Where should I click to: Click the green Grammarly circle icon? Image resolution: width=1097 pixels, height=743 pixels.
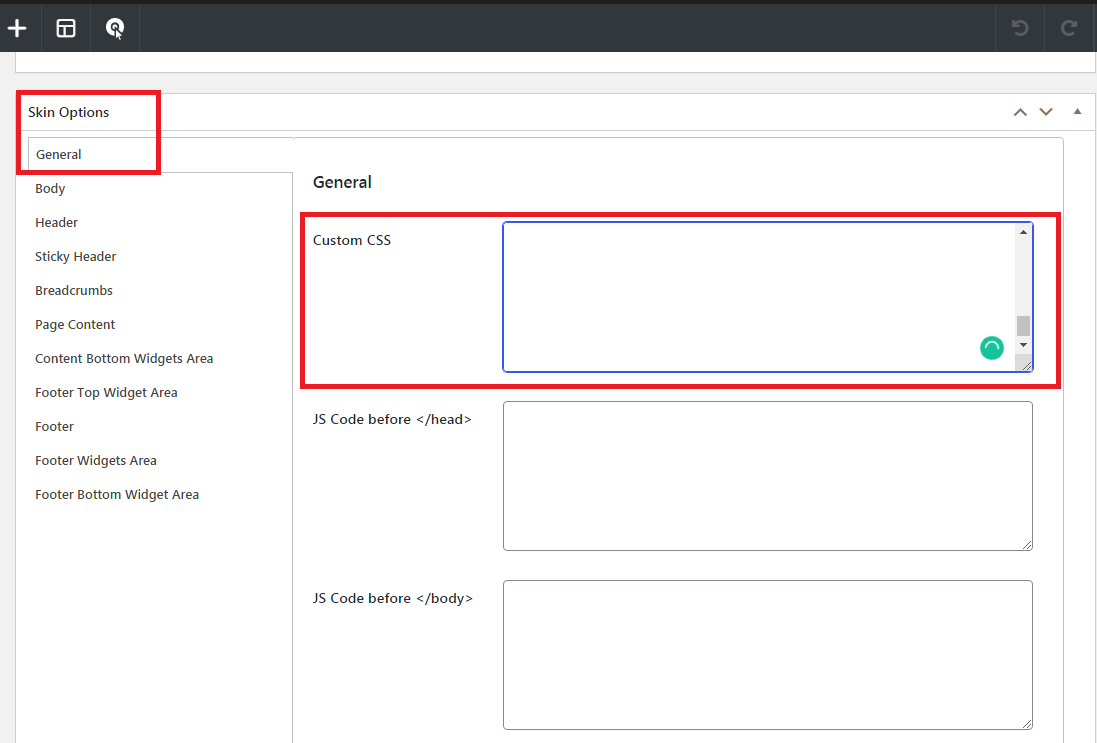point(991,348)
